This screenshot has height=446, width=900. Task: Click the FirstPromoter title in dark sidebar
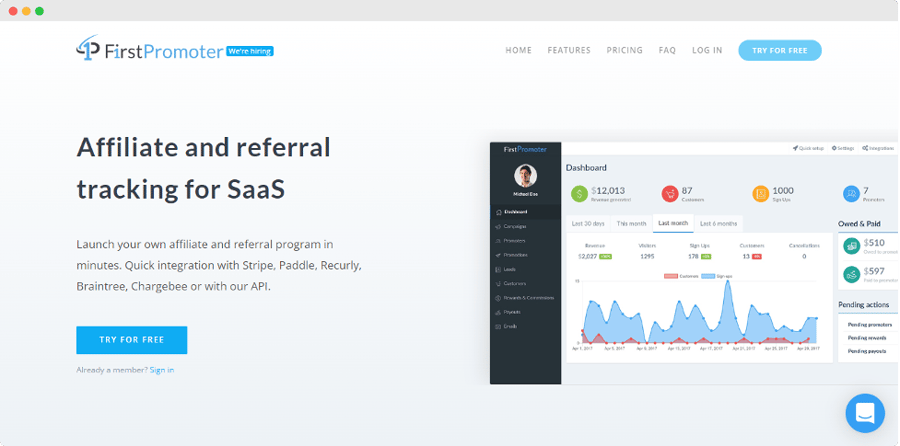coord(525,149)
